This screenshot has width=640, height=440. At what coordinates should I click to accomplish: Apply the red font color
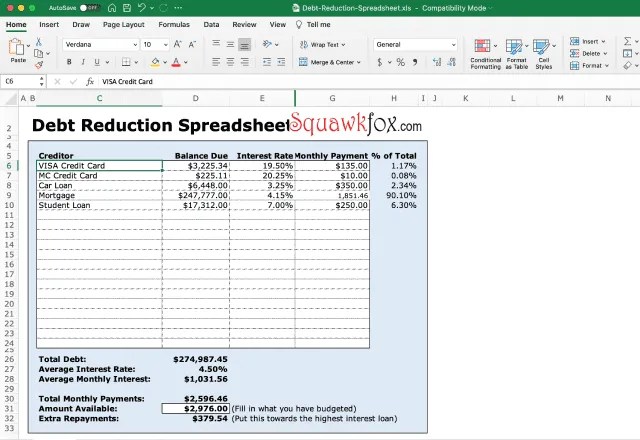[176, 62]
